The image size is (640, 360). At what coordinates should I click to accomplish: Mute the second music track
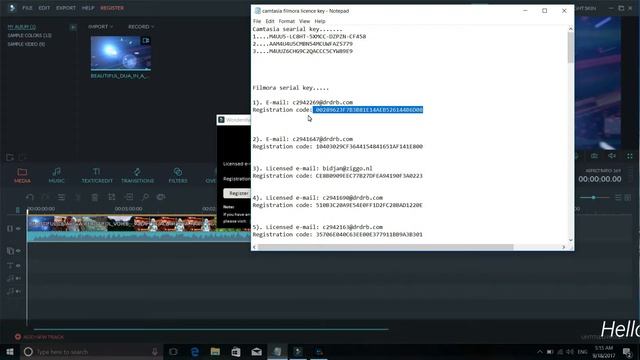18,291
